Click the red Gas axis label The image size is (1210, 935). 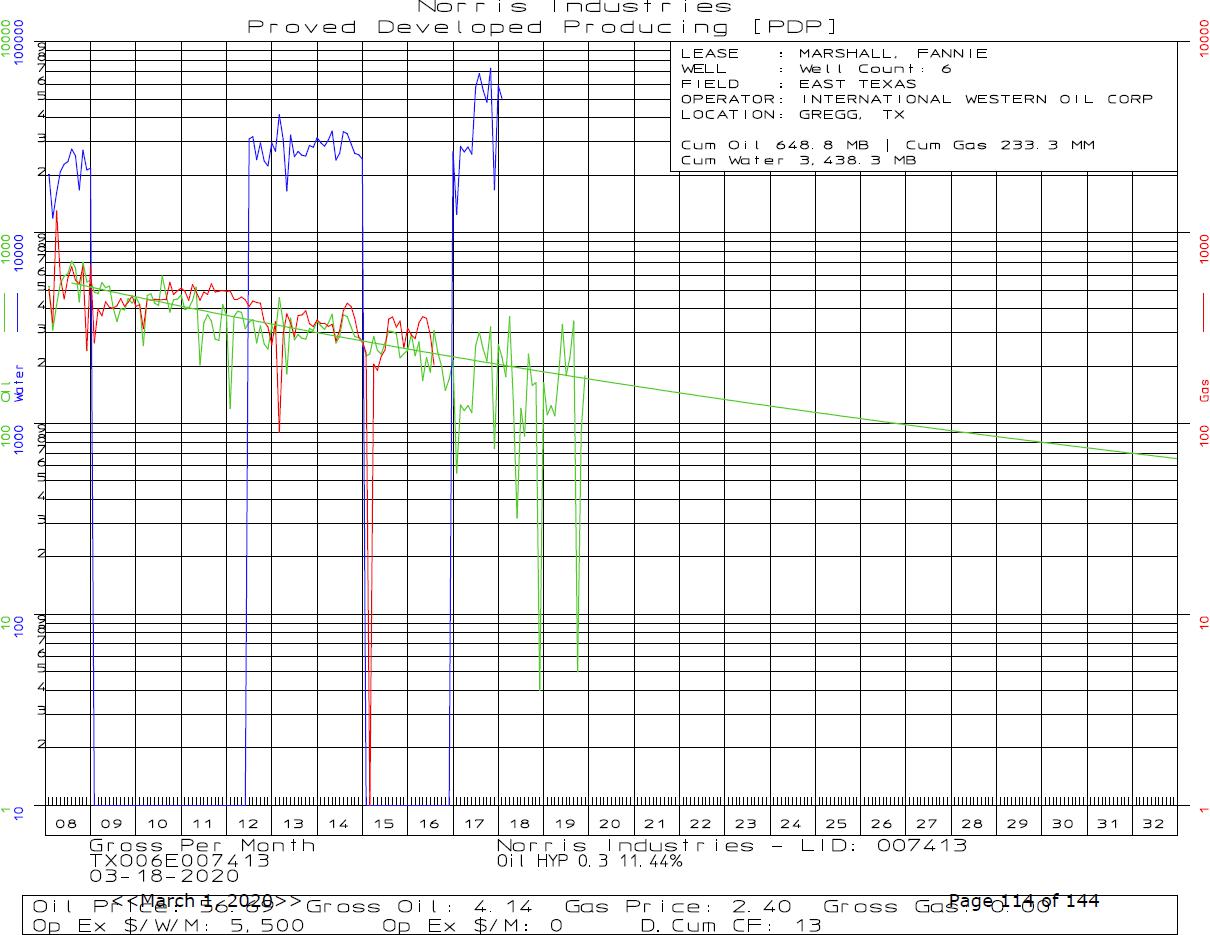click(1204, 390)
